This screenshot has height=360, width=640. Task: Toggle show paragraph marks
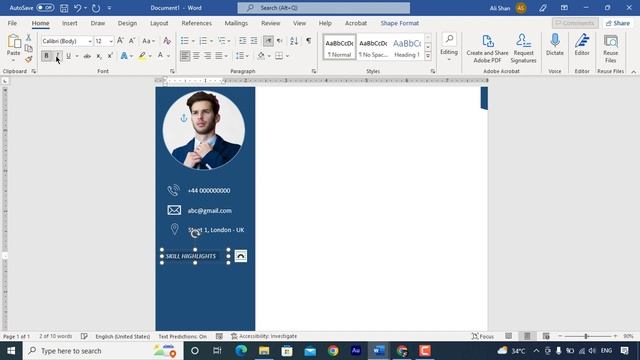[x=309, y=41]
